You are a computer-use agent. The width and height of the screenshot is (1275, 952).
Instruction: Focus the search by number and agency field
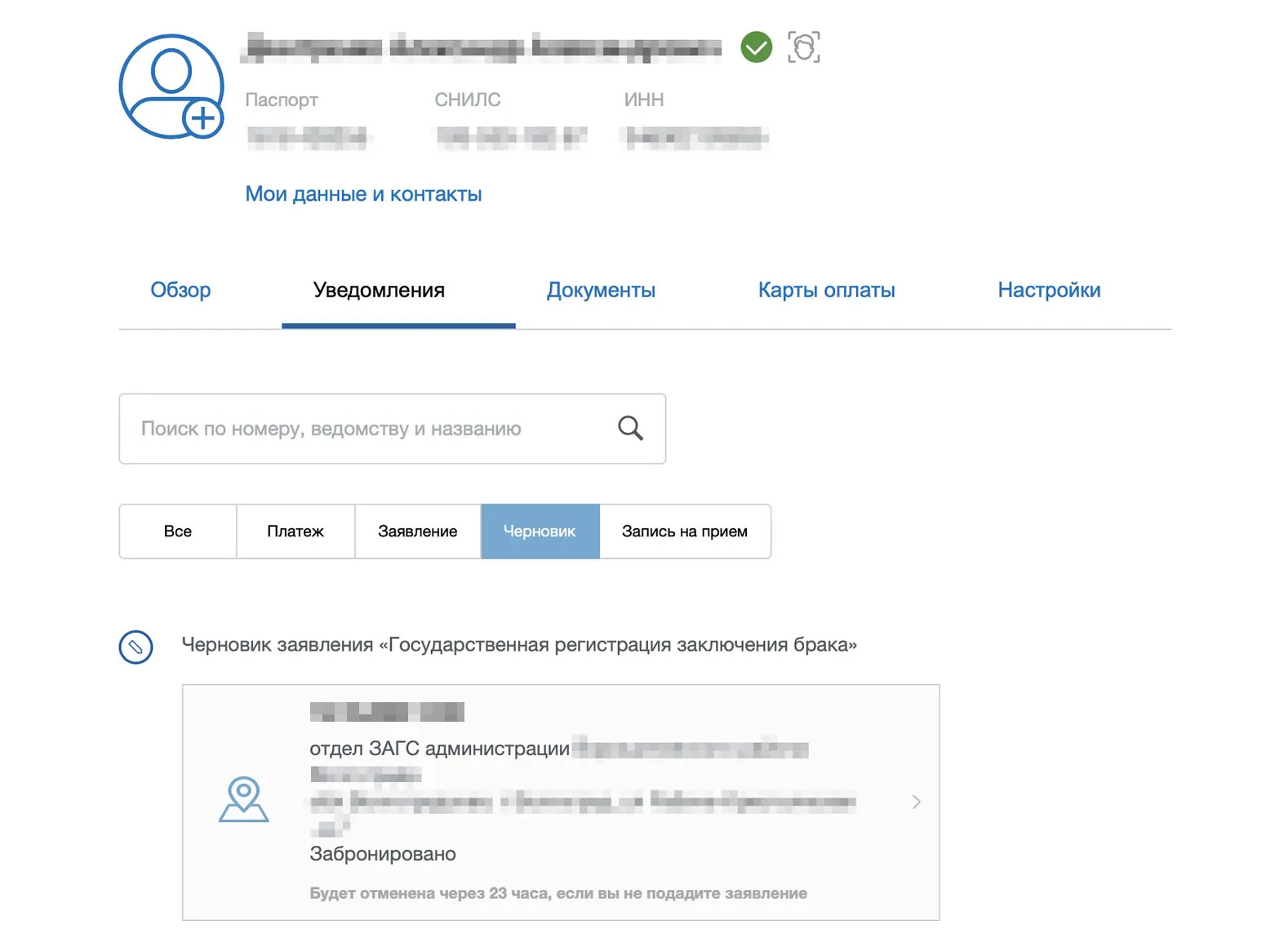(x=393, y=429)
